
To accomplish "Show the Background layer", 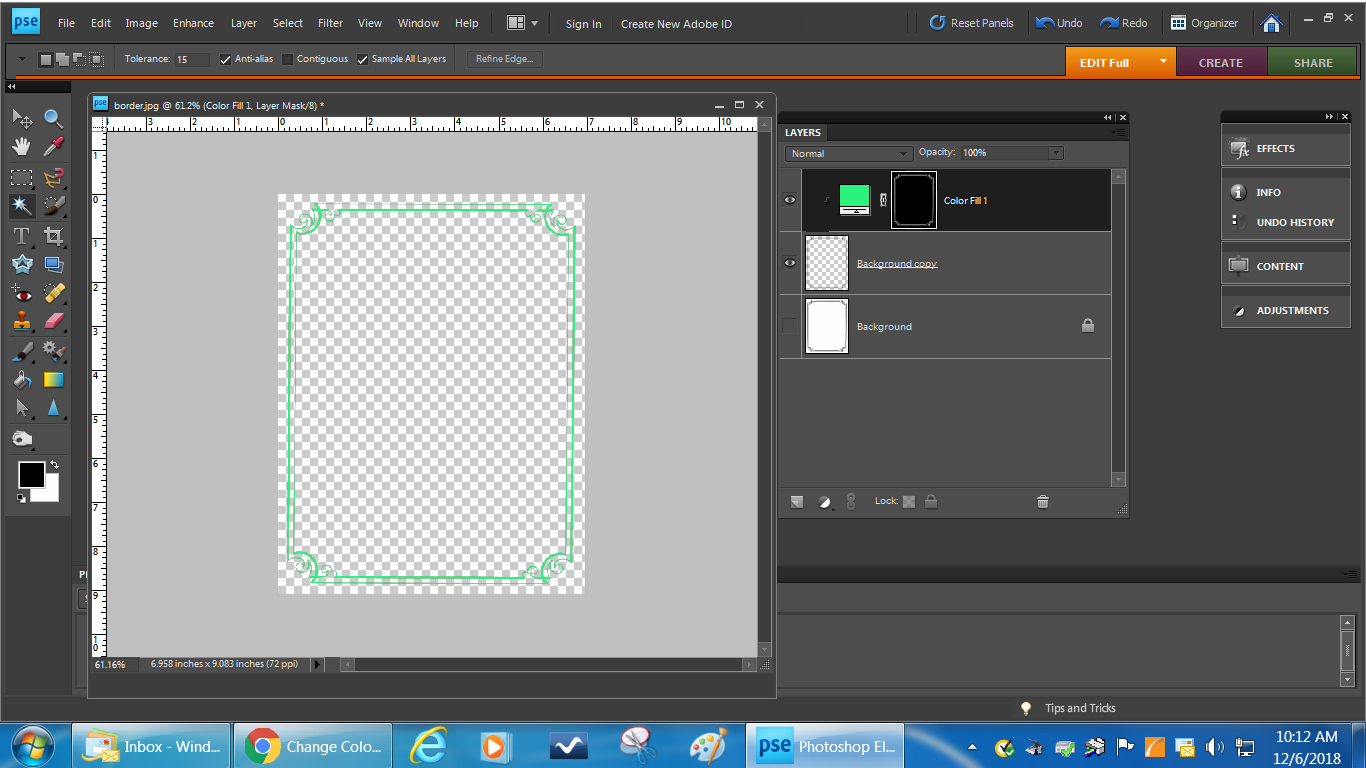I will 790,326.
